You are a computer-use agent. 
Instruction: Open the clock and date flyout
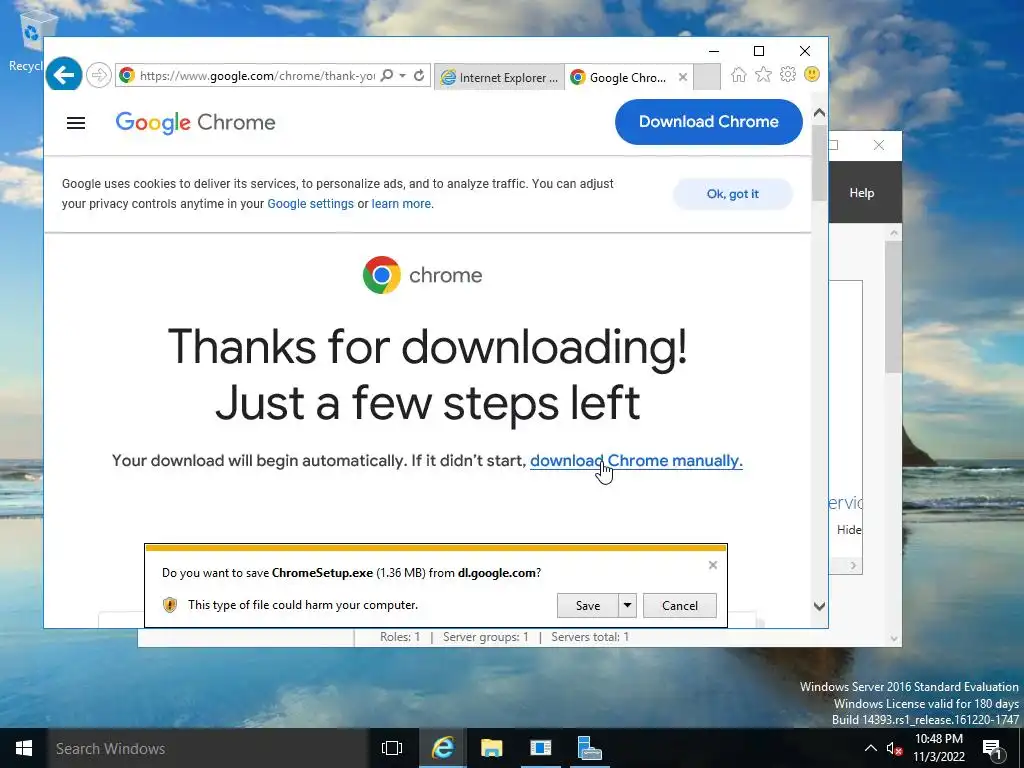938,748
